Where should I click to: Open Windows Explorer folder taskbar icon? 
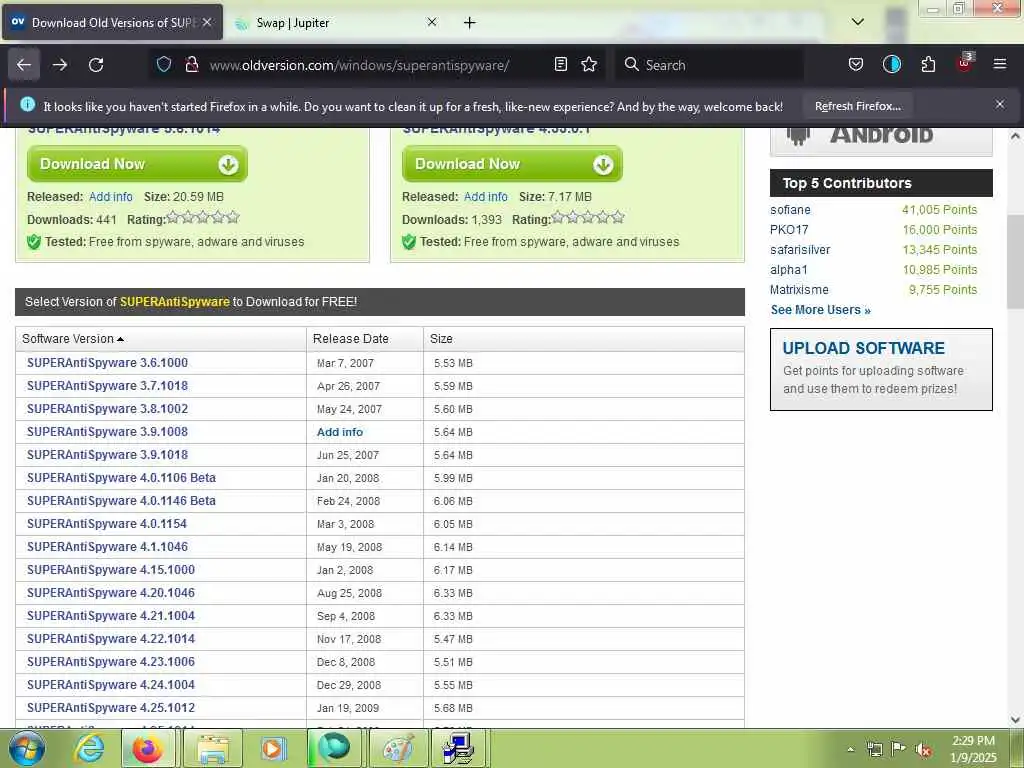pos(214,748)
